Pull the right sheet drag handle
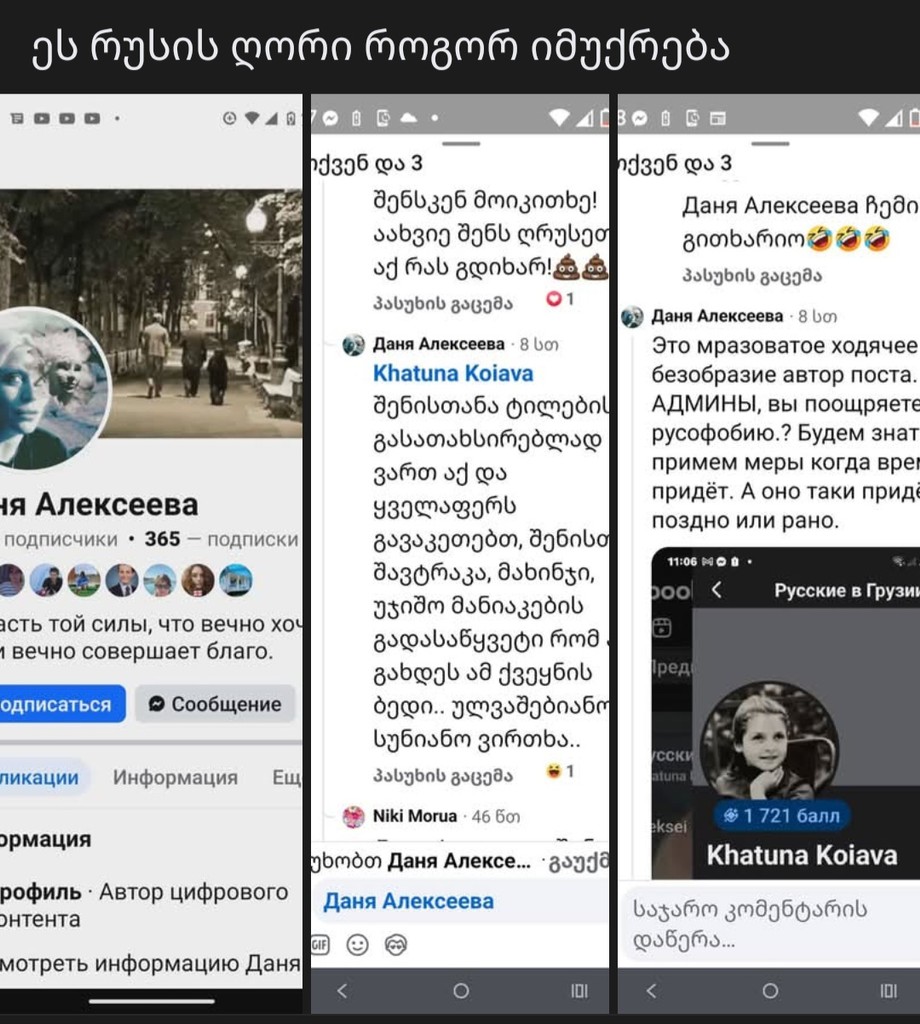This screenshot has height=1024, width=920. point(770,143)
